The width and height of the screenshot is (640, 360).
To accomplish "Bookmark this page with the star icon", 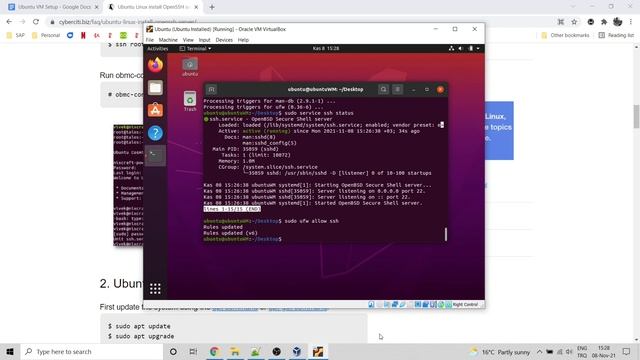I will (x=574, y=22).
